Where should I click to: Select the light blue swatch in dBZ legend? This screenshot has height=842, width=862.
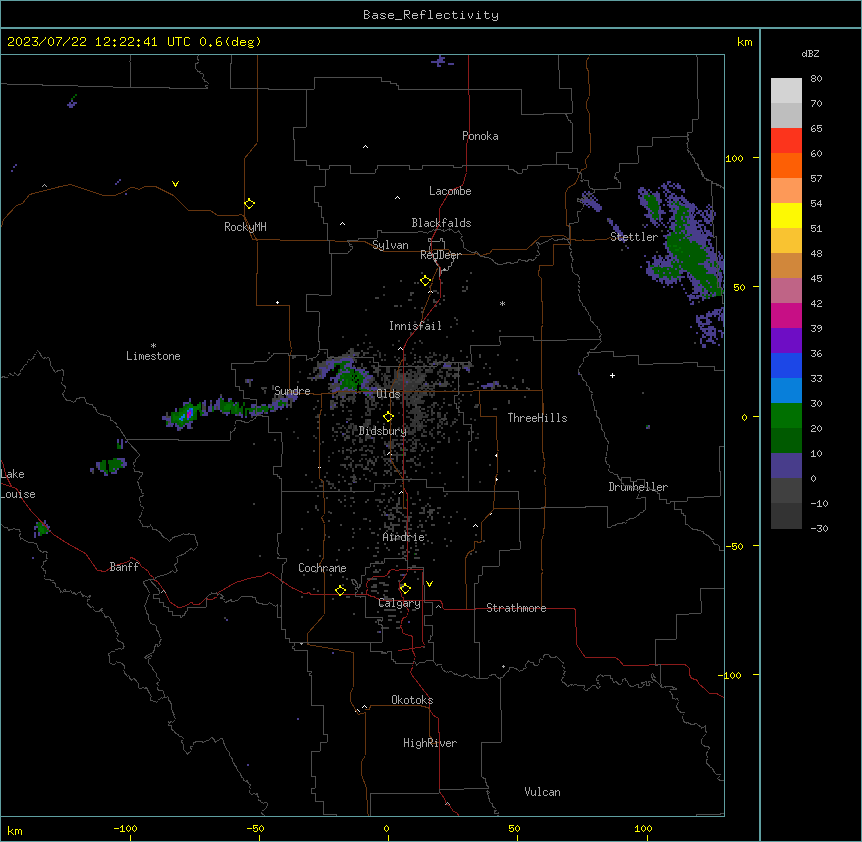(786, 391)
